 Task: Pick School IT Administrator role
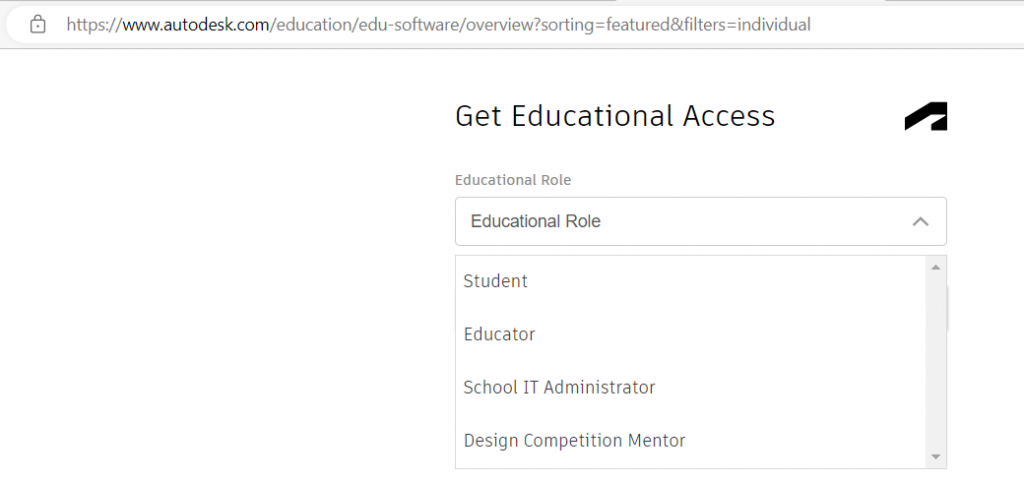pyautogui.click(x=559, y=387)
